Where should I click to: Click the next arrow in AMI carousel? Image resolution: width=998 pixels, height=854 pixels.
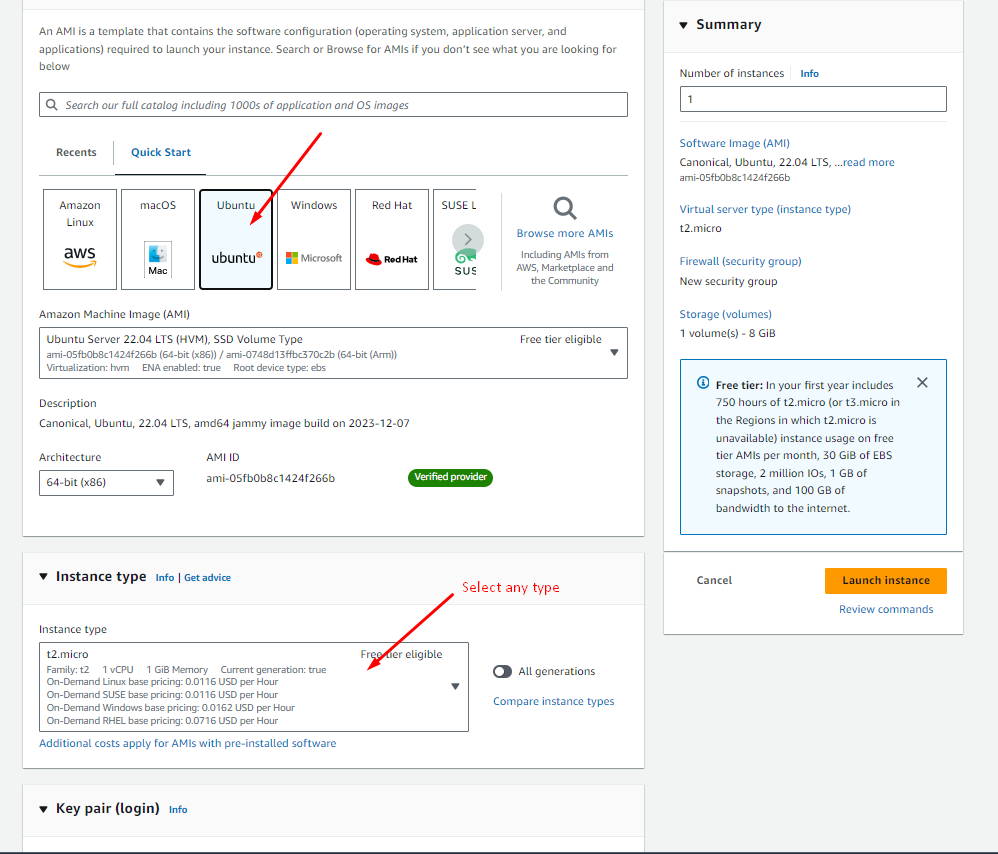click(468, 239)
